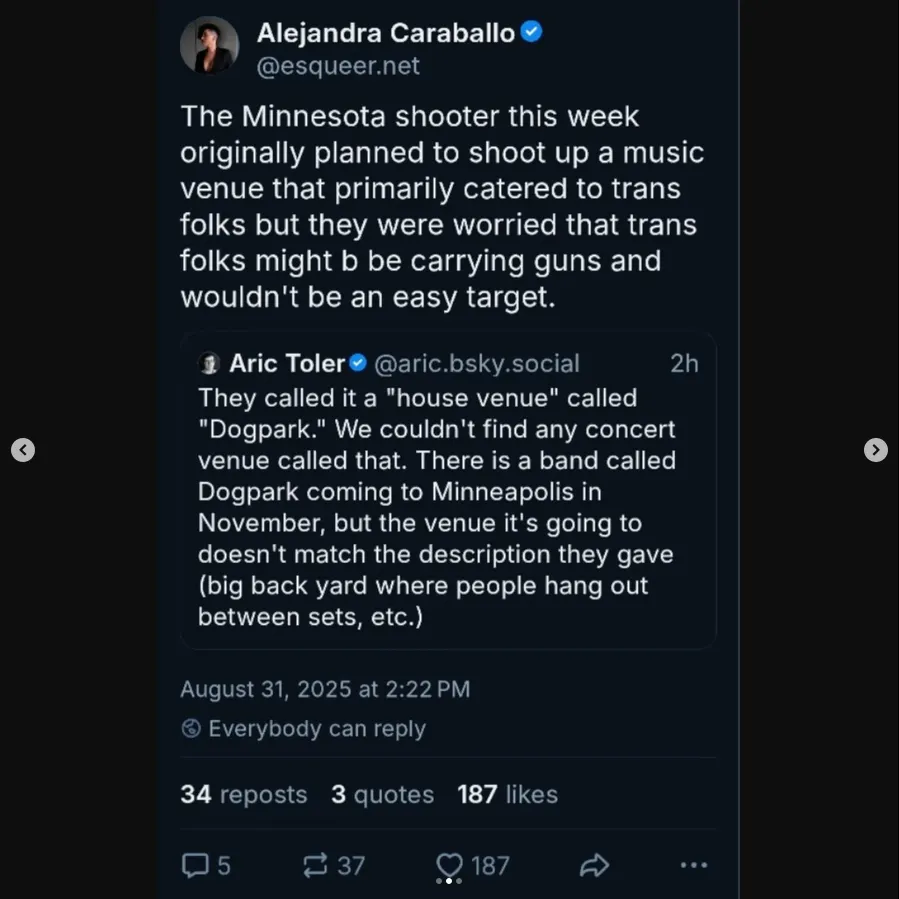Image resolution: width=899 pixels, height=899 pixels.
Task: Advance to the next carousel image
Action: click(875, 450)
